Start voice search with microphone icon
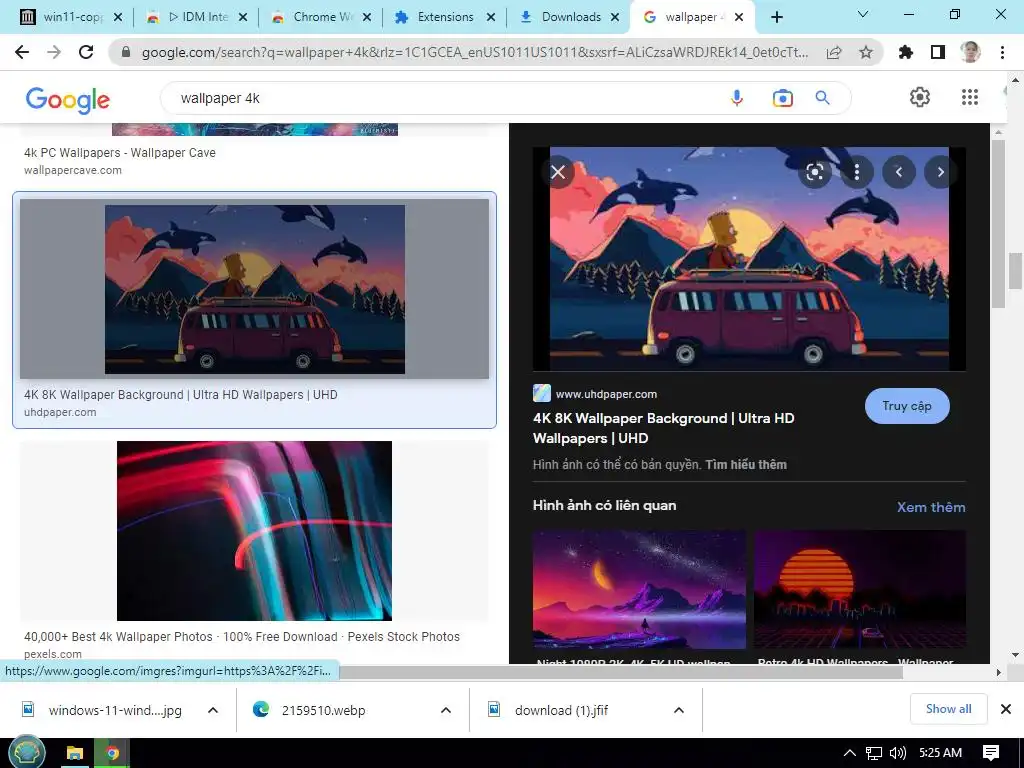 pos(737,98)
